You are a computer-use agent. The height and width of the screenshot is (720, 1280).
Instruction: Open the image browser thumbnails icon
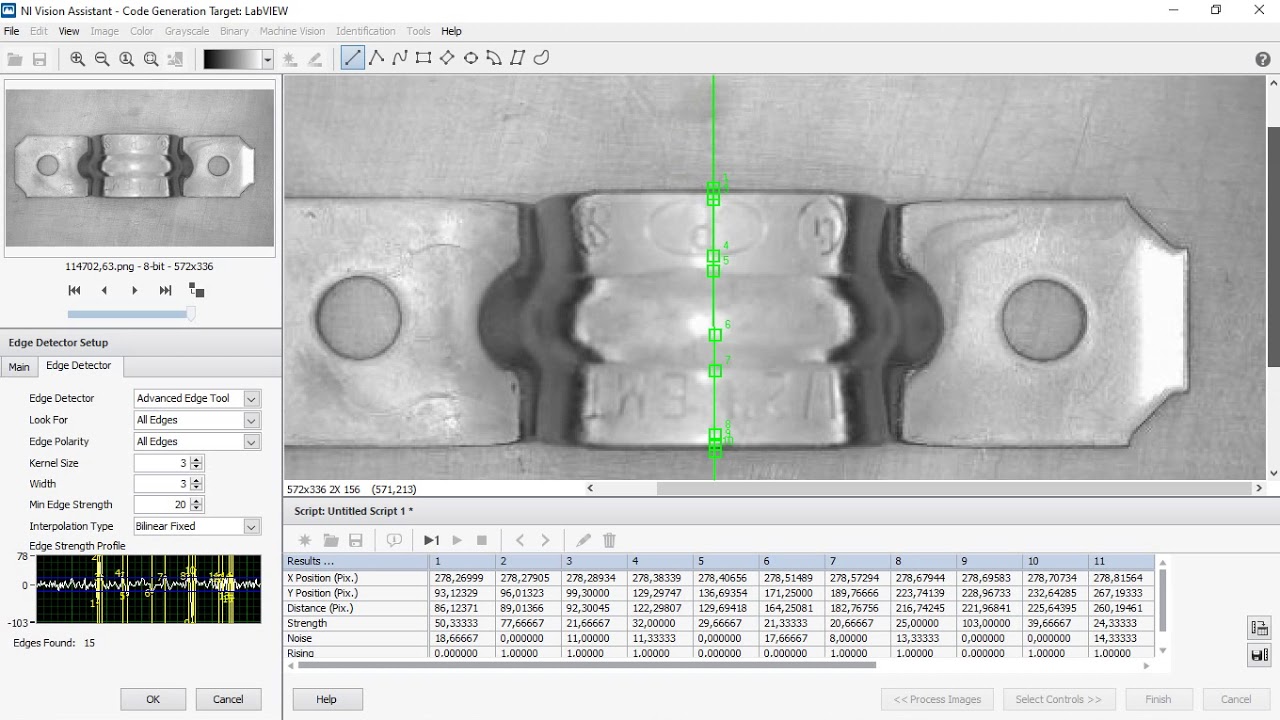[x=196, y=291]
